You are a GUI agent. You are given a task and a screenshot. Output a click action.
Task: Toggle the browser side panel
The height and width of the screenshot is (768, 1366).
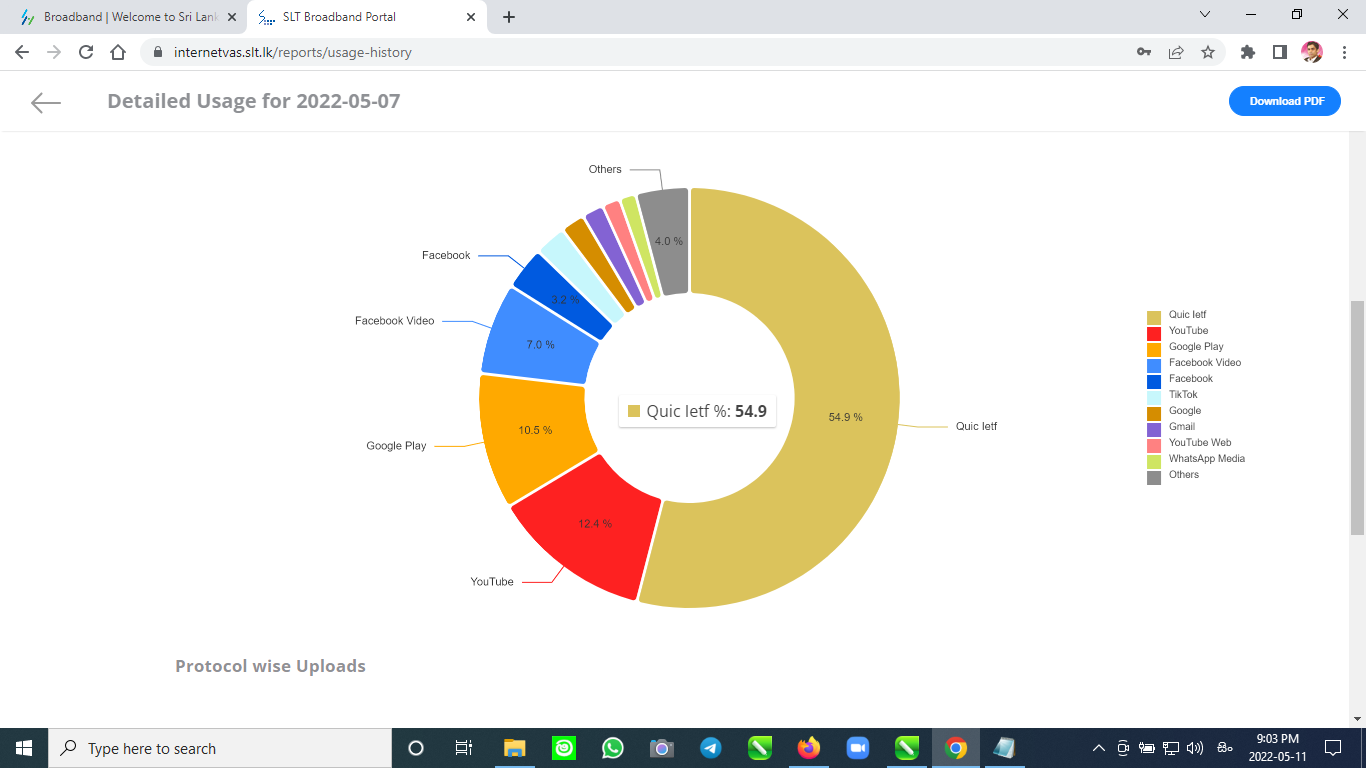1279,52
